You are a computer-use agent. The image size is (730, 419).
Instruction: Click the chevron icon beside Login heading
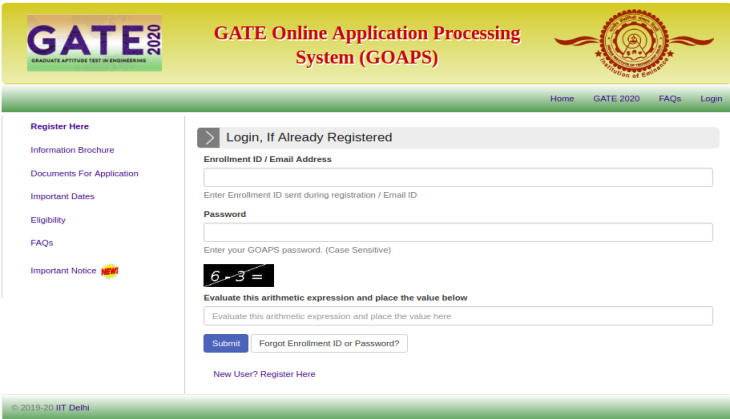click(x=208, y=137)
